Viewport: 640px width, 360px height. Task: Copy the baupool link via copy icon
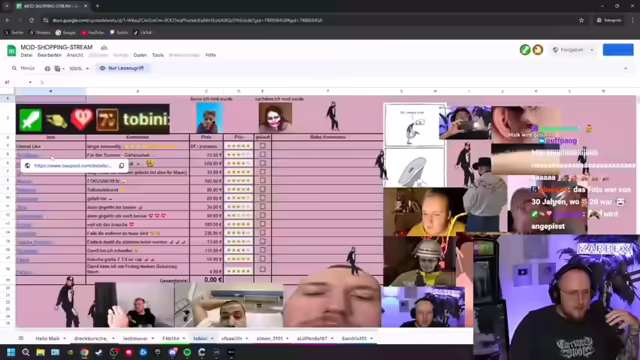(x=122, y=166)
